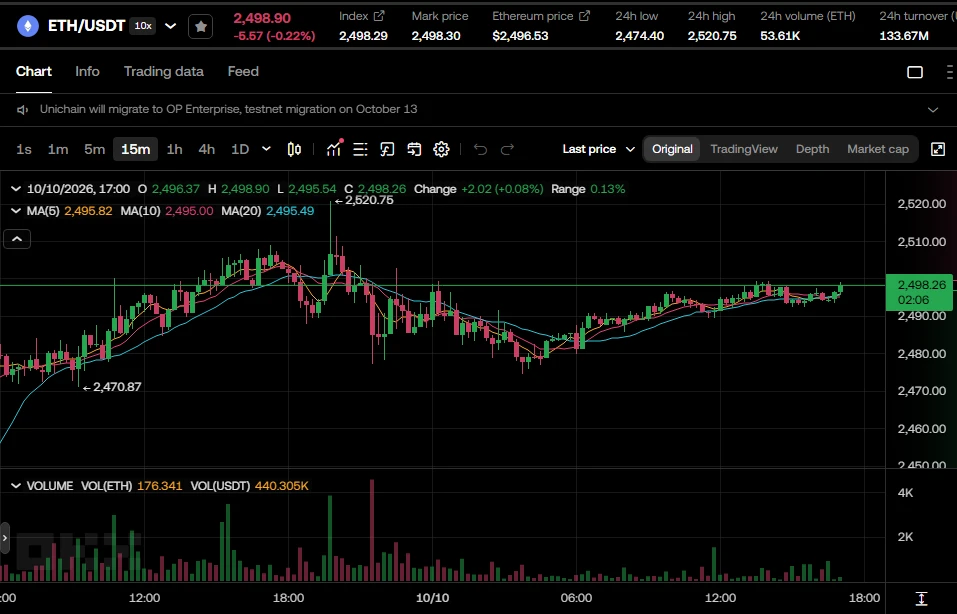Select the 5m timeframe
This screenshot has width=957, height=614.
(x=95, y=150)
